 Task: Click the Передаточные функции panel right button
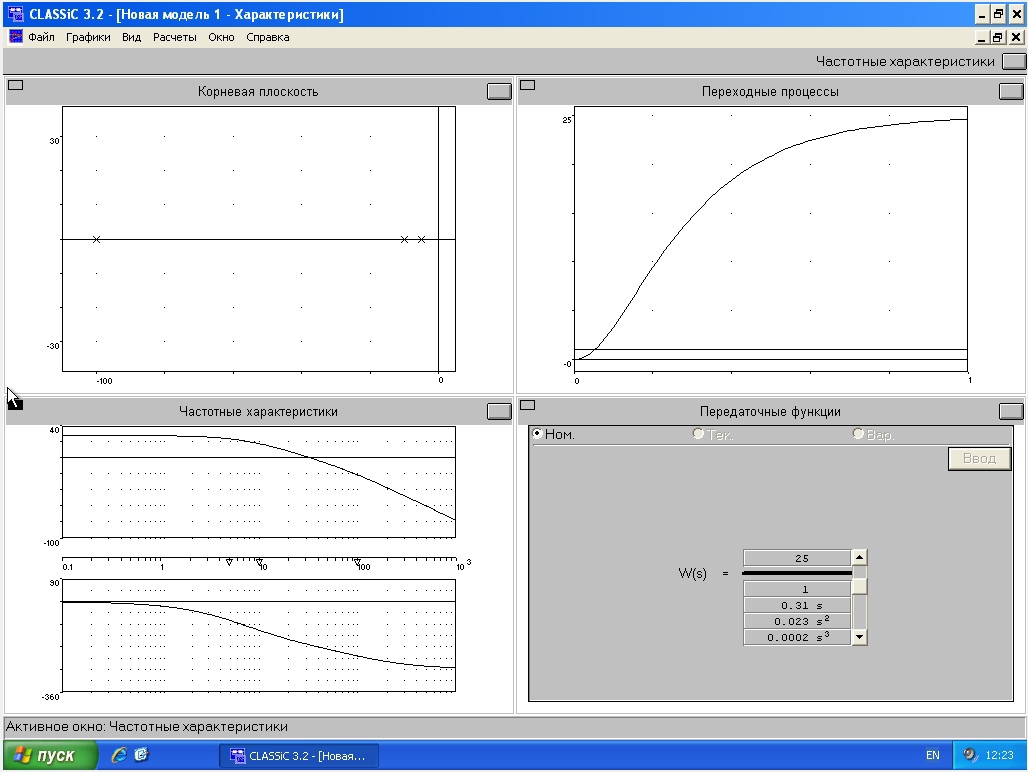[1011, 412]
